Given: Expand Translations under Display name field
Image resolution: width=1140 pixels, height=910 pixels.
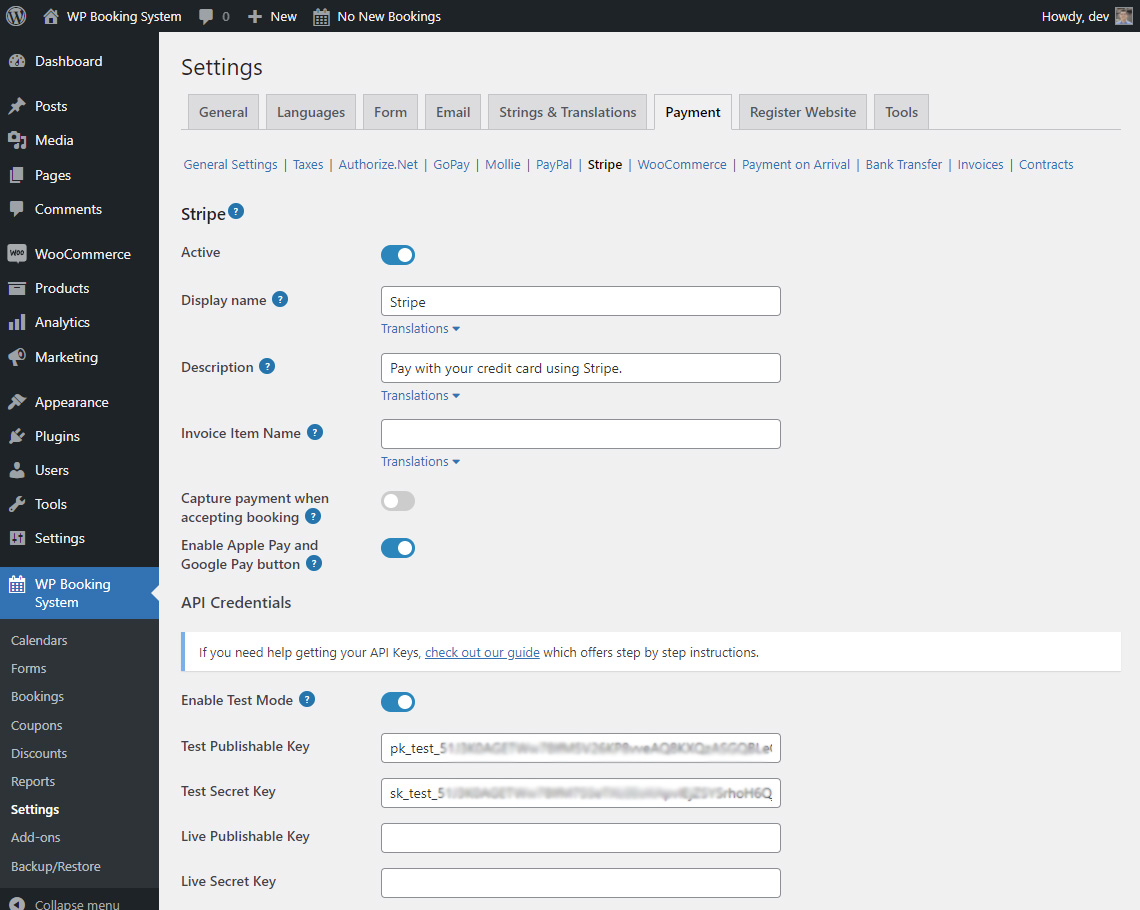Looking at the screenshot, I should [x=420, y=329].
